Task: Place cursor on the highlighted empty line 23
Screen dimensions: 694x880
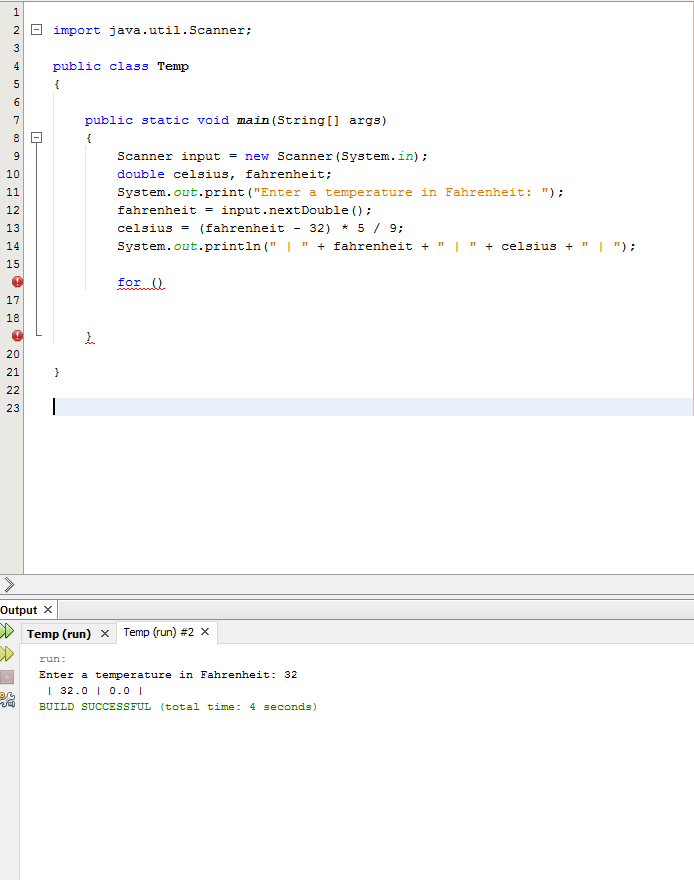Action: pos(373,407)
